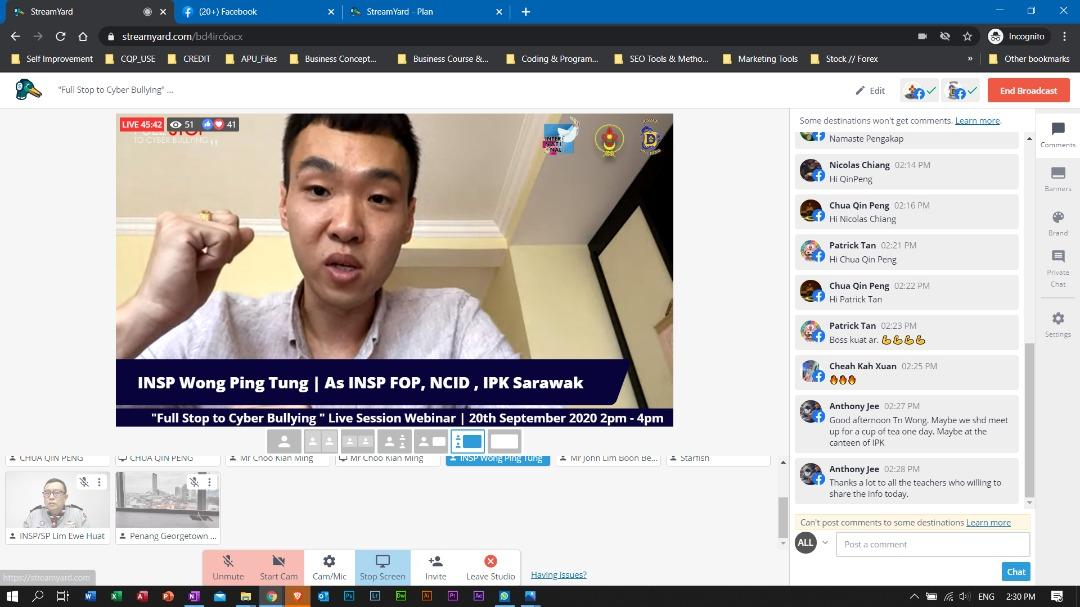This screenshot has height=607, width=1080.
Task: Open options menu on INSP/SP Lim Ewe Huat thumbnail
Action: coord(99,482)
